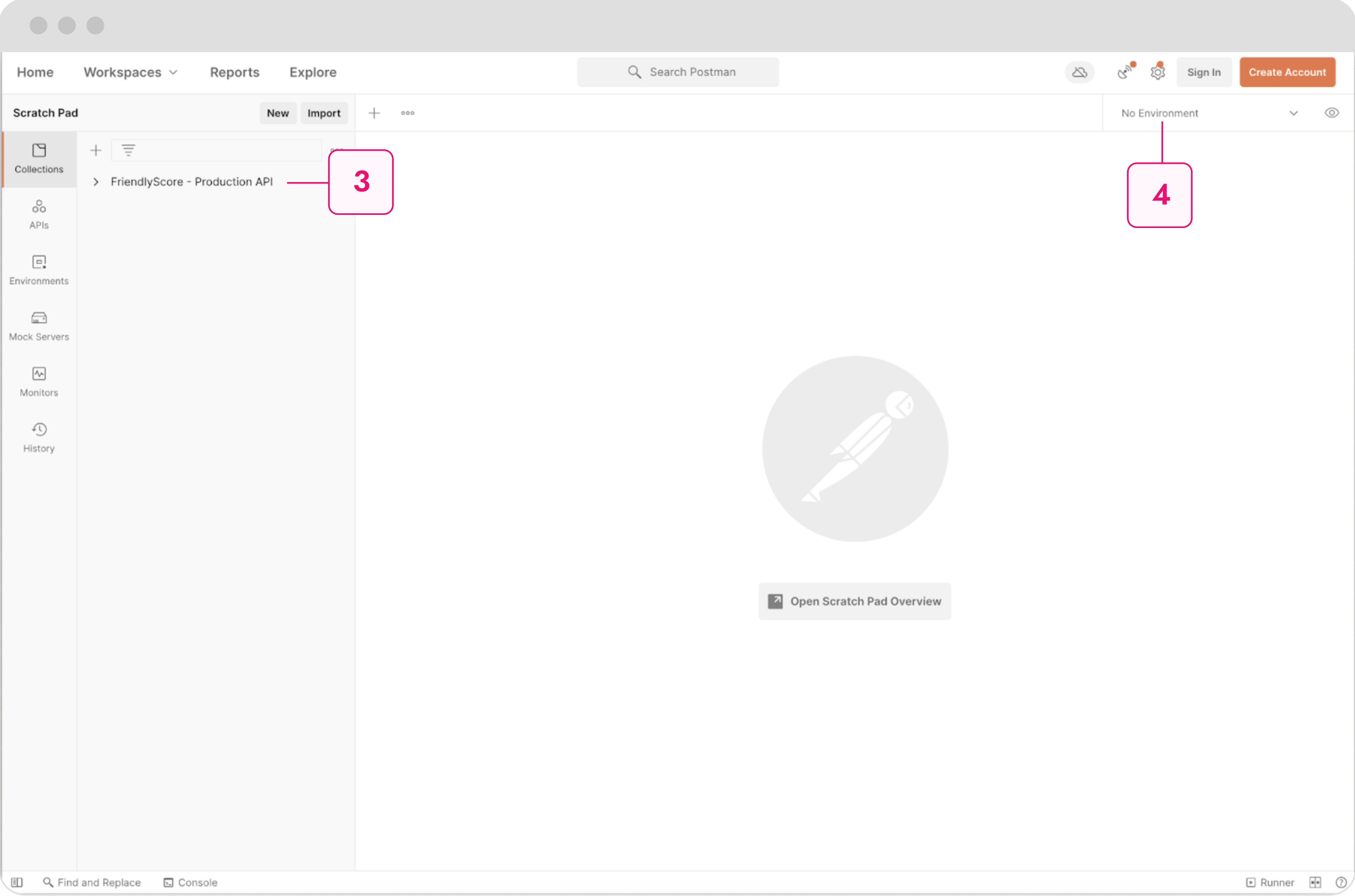This screenshot has height=896, width=1355.
Task: Open the settings gear icon
Action: (1157, 72)
